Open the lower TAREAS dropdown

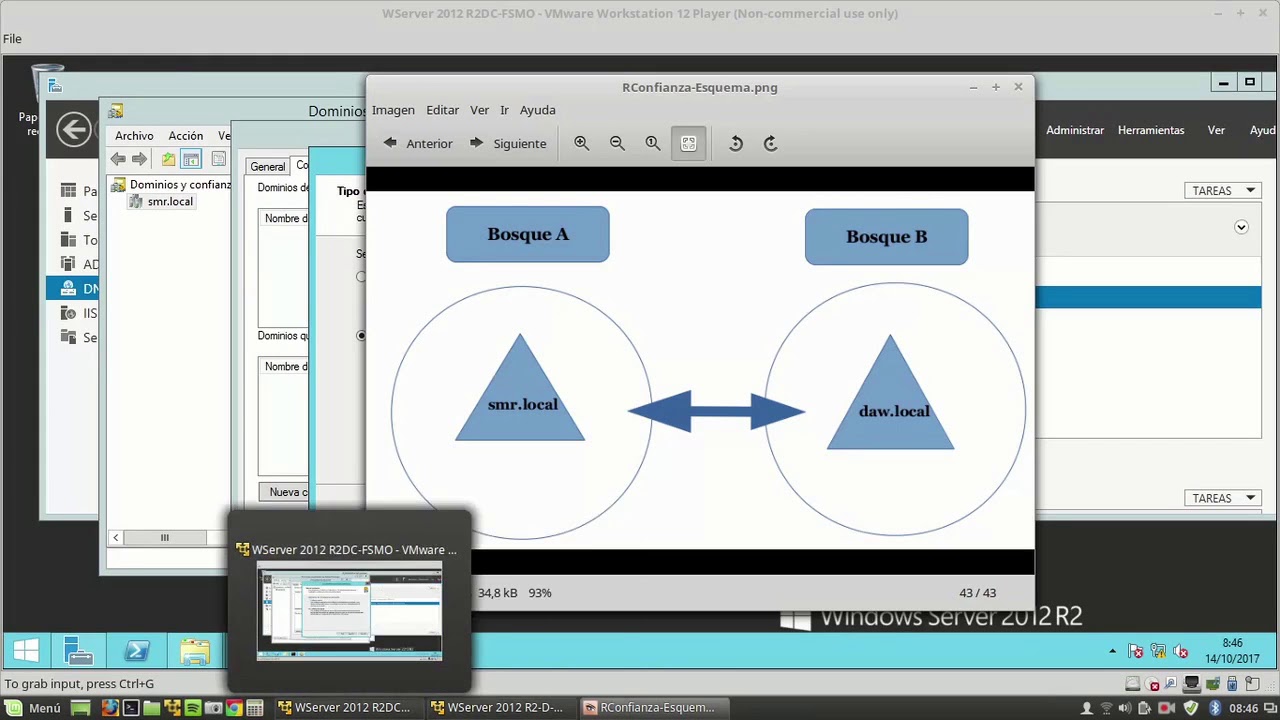pyautogui.click(x=1223, y=498)
